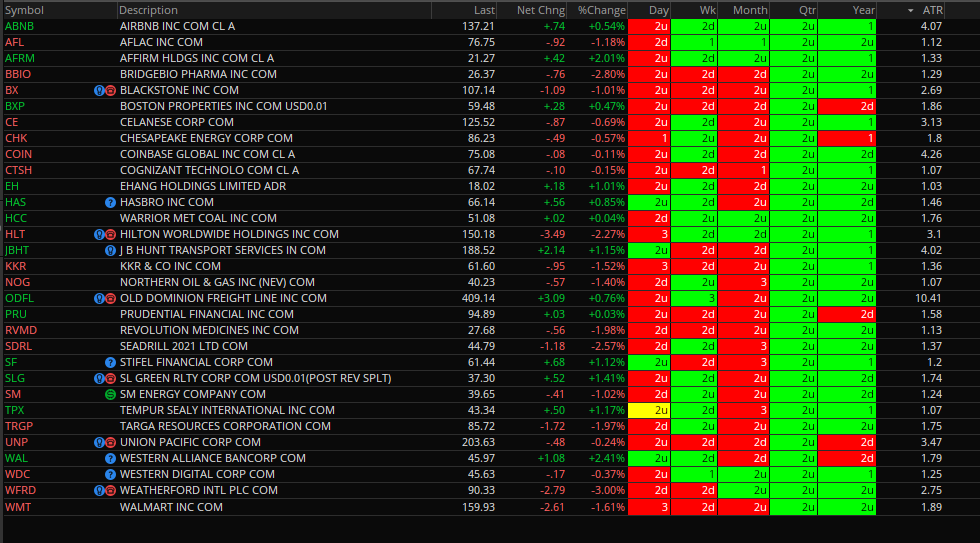Click REVOLUTION MEDICINES INC COM description
Image resolution: width=980 pixels, height=543 pixels.
(x=209, y=331)
